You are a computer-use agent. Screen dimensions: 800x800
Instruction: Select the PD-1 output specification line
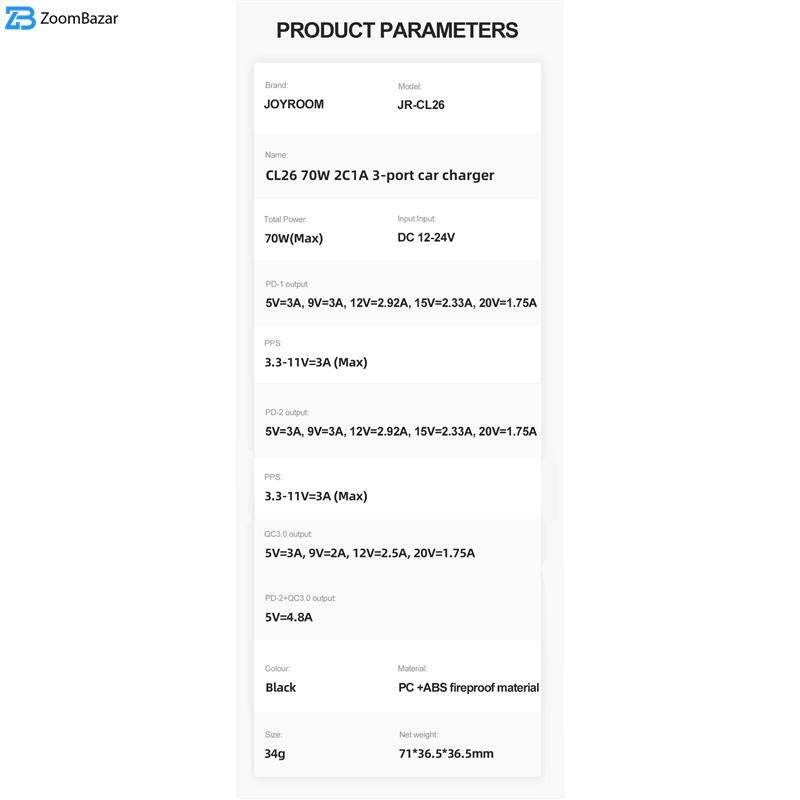(x=401, y=303)
